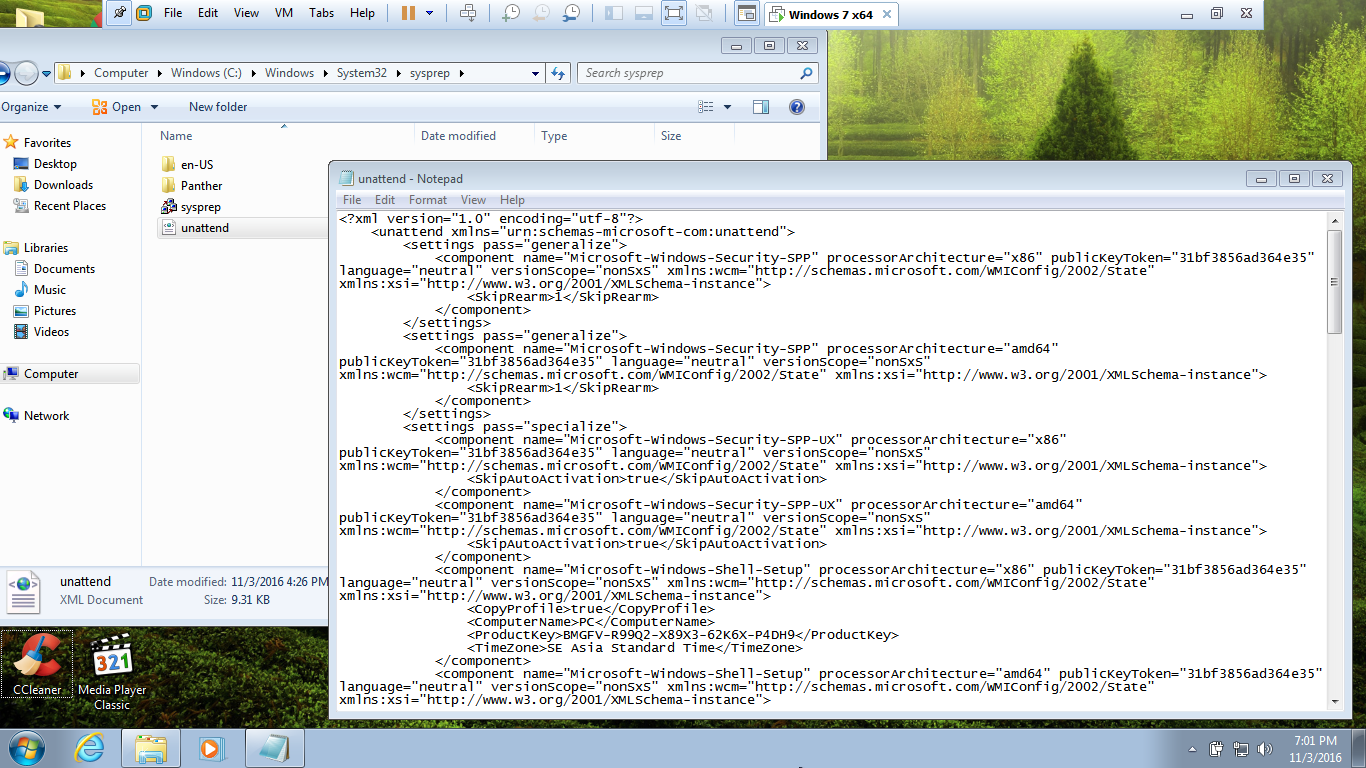Screen dimensions: 1366x768
Task: Open the VMware VM menu
Action: [284, 13]
